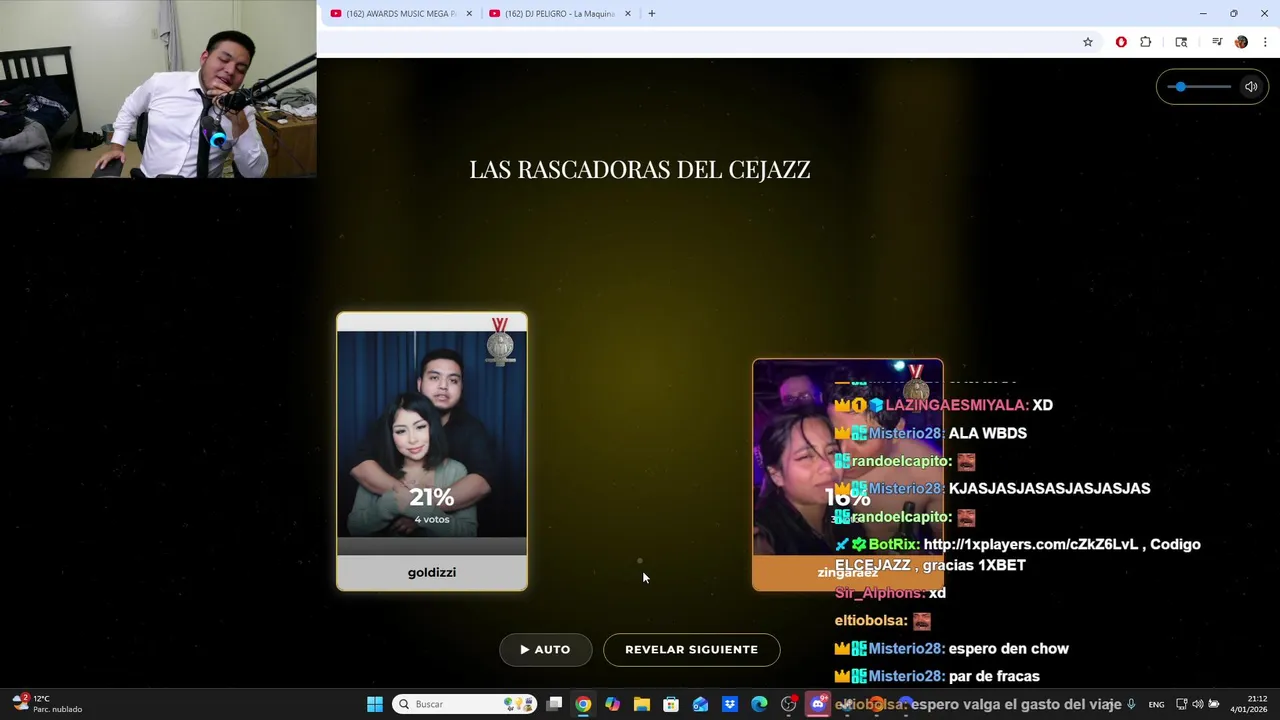
Task: Open the Discord taskbar icon
Action: [x=818, y=704]
